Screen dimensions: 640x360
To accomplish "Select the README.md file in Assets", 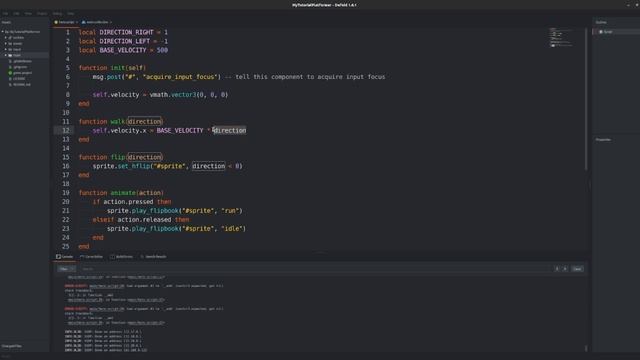I will 22,84.
